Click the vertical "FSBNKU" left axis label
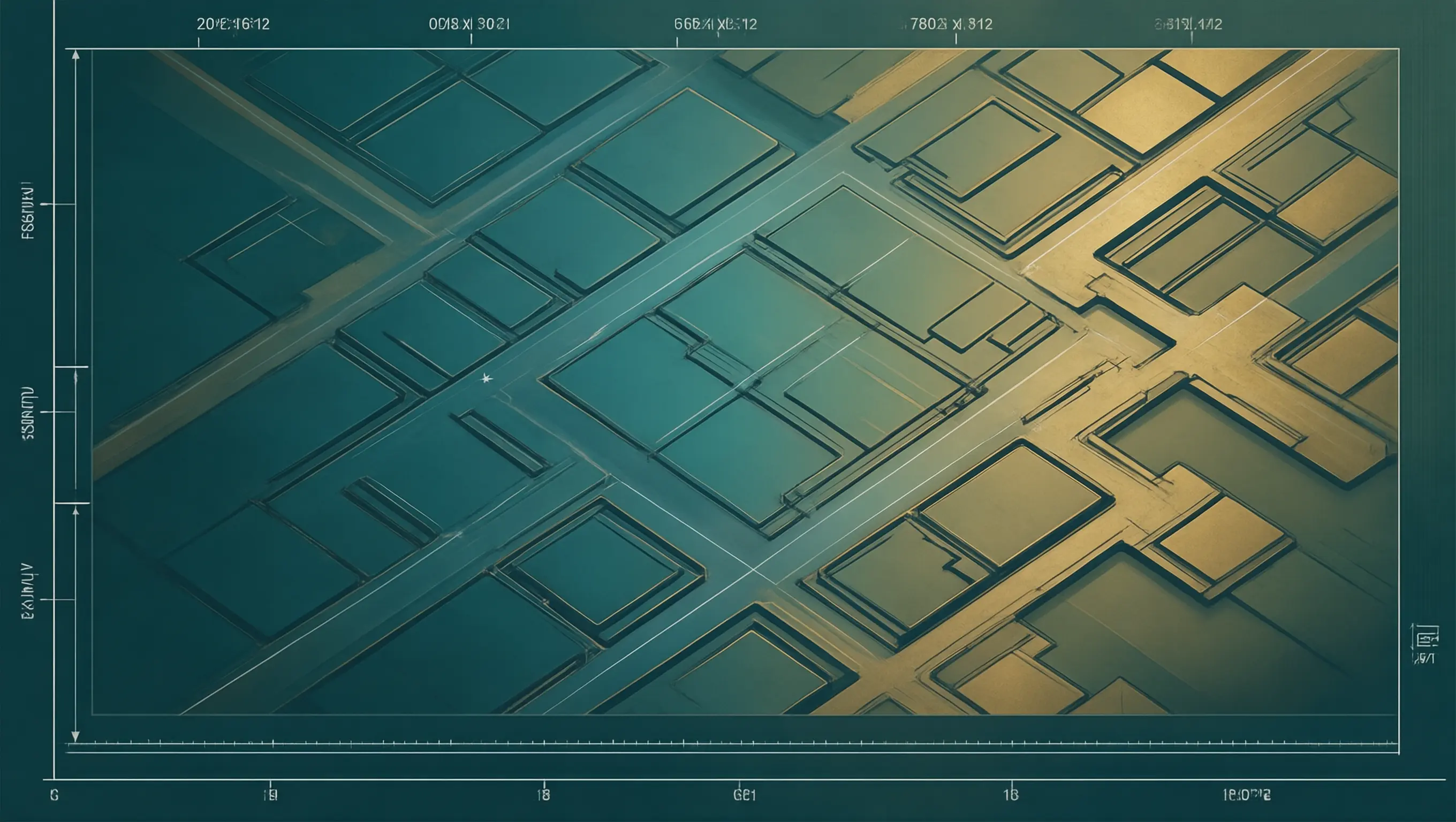Image resolution: width=1456 pixels, height=822 pixels. [28, 210]
